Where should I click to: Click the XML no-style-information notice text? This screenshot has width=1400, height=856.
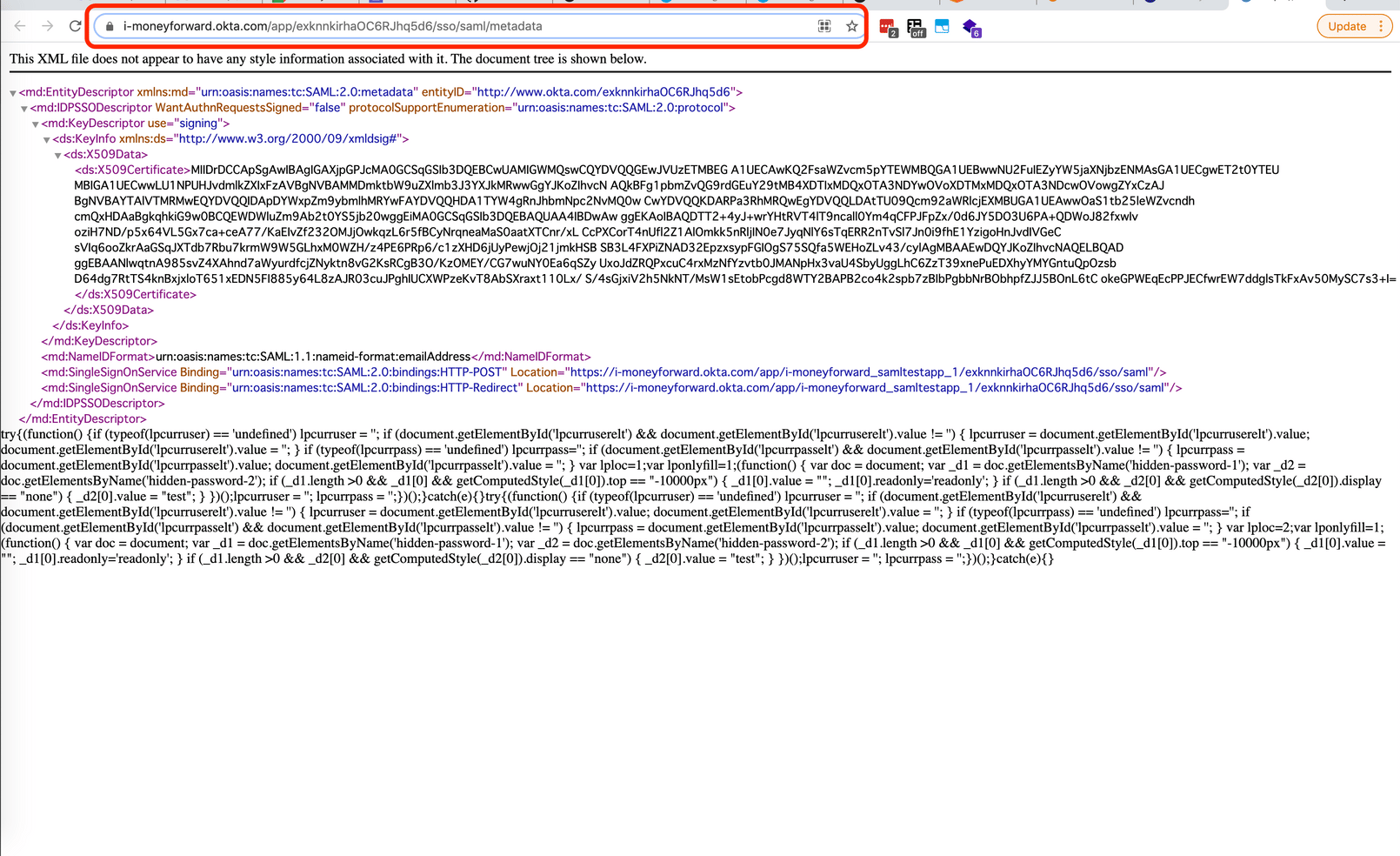click(328, 59)
